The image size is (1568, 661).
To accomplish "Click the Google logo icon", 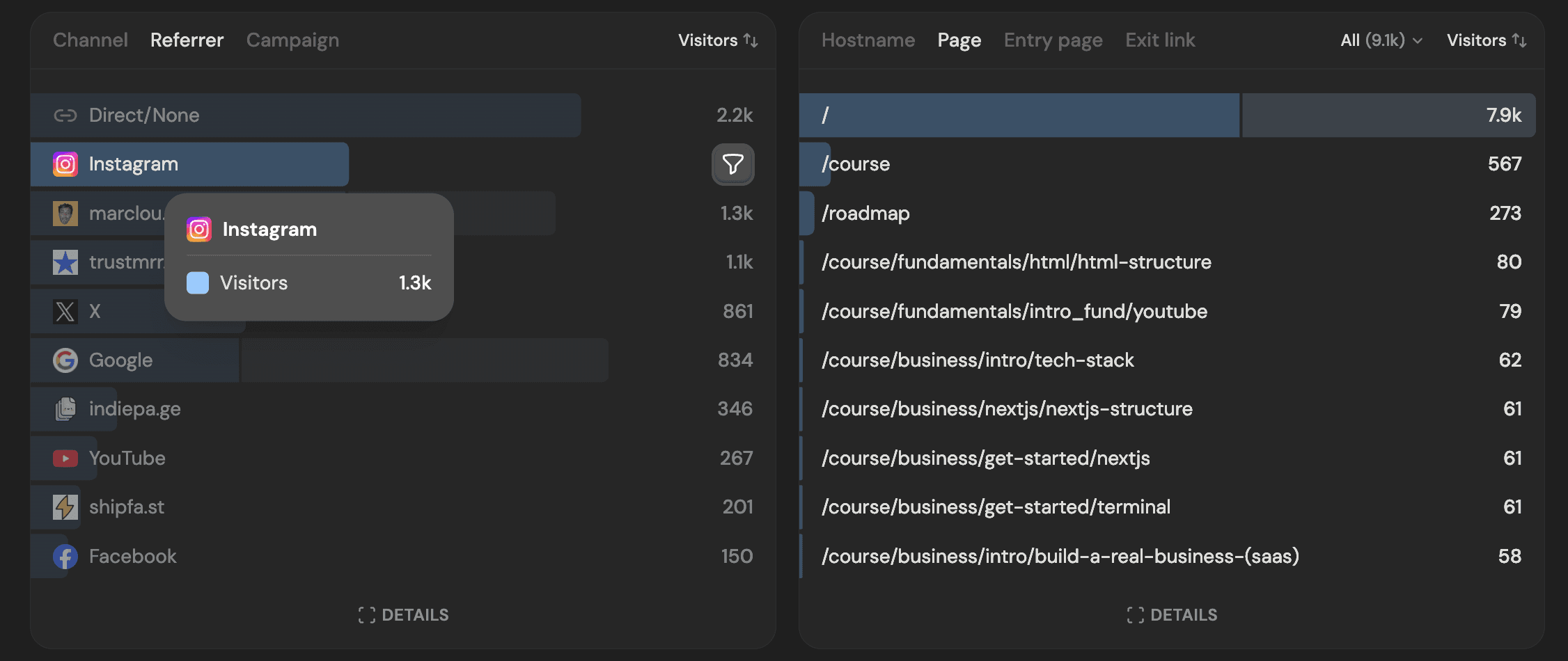I will point(65,360).
